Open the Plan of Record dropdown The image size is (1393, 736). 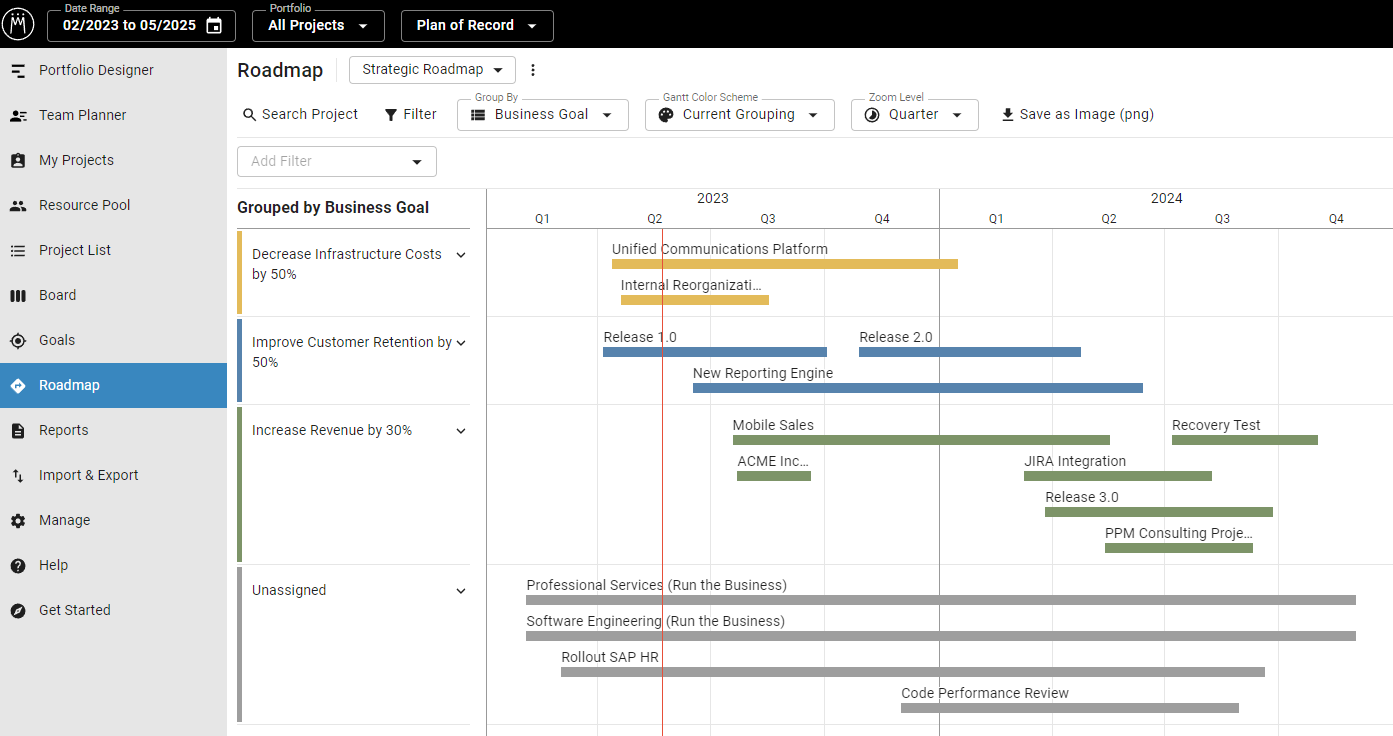click(477, 26)
